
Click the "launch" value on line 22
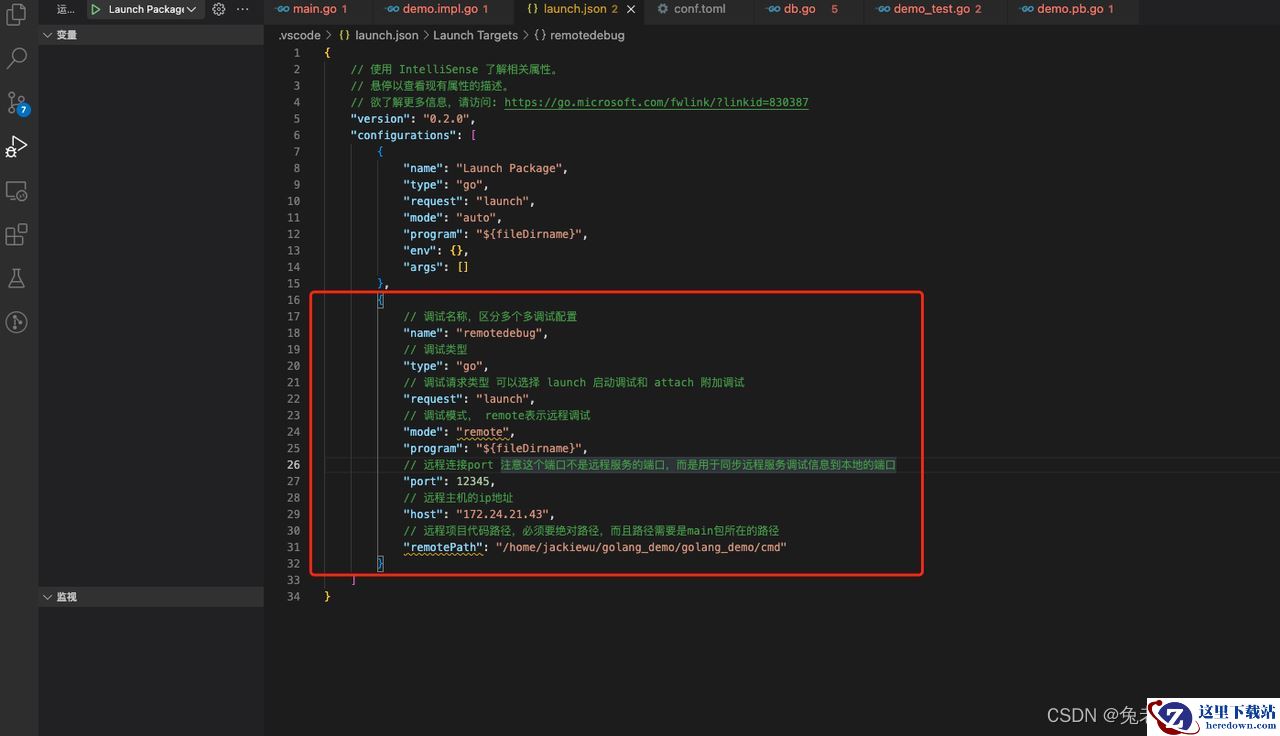point(502,399)
